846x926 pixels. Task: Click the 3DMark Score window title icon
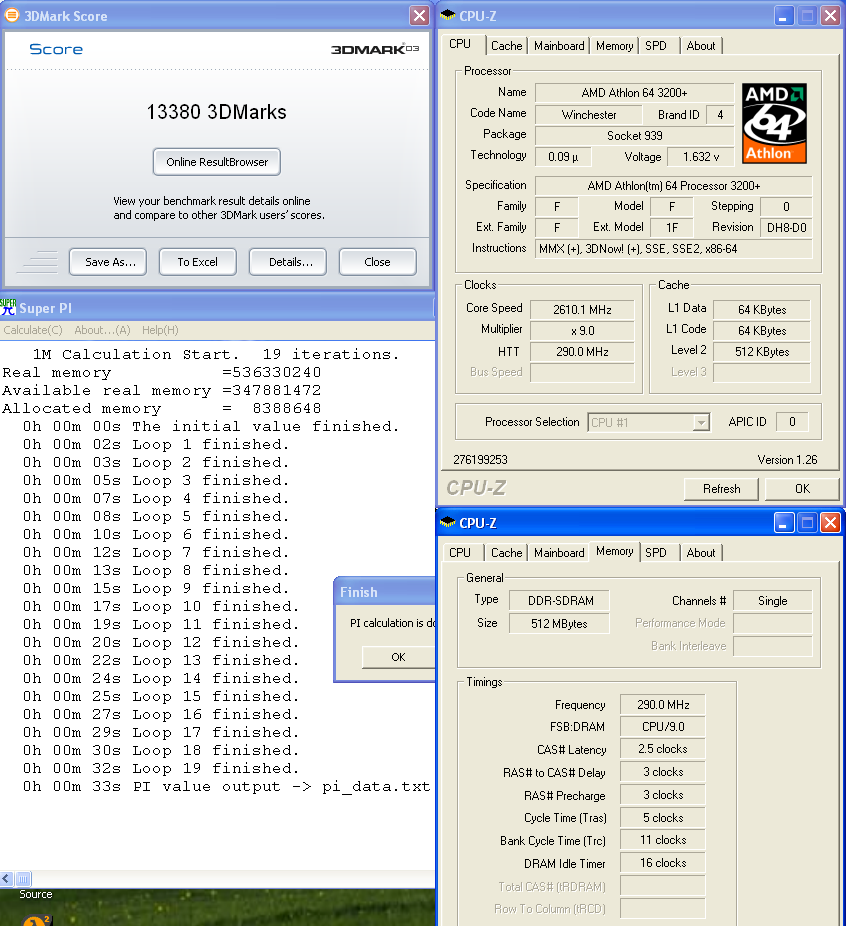pyautogui.click(x=11, y=15)
